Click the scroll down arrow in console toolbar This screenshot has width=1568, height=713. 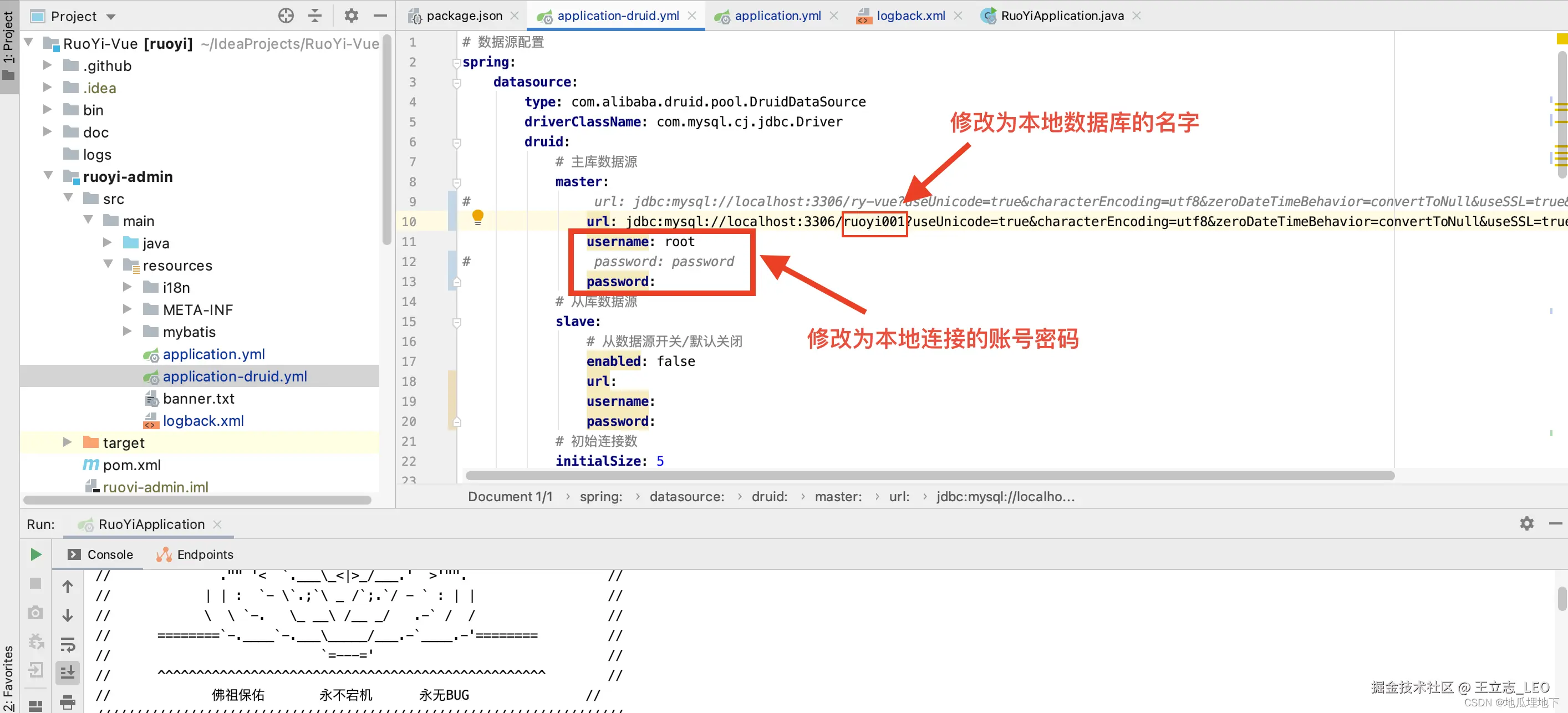click(x=68, y=615)
